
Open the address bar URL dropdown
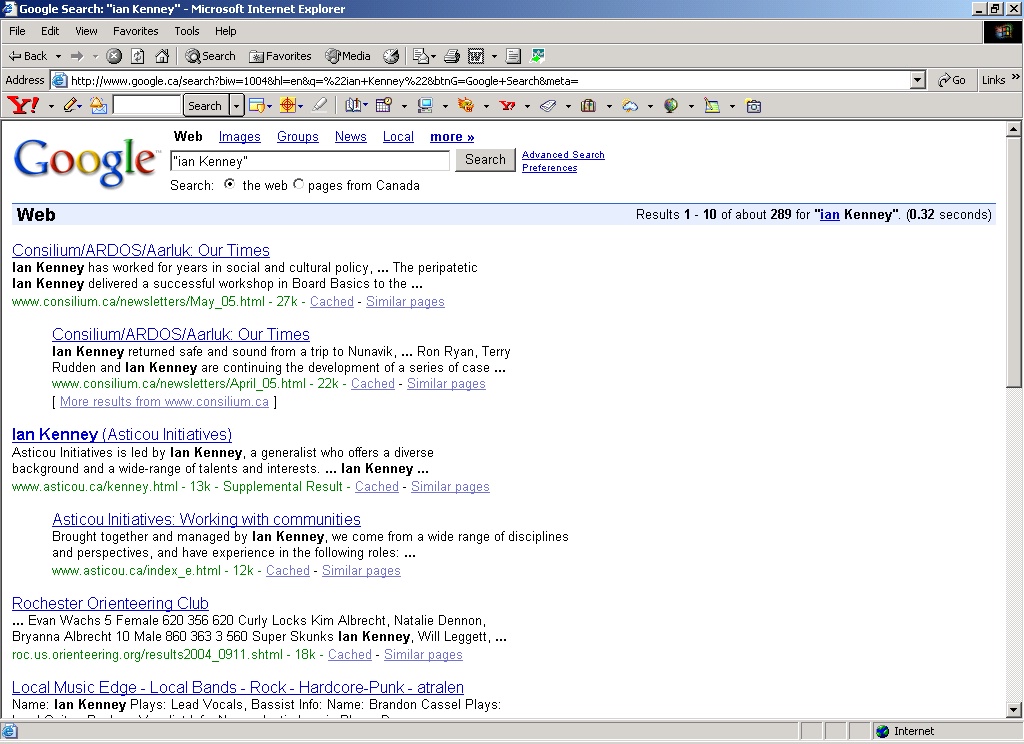tap(918, 80)
